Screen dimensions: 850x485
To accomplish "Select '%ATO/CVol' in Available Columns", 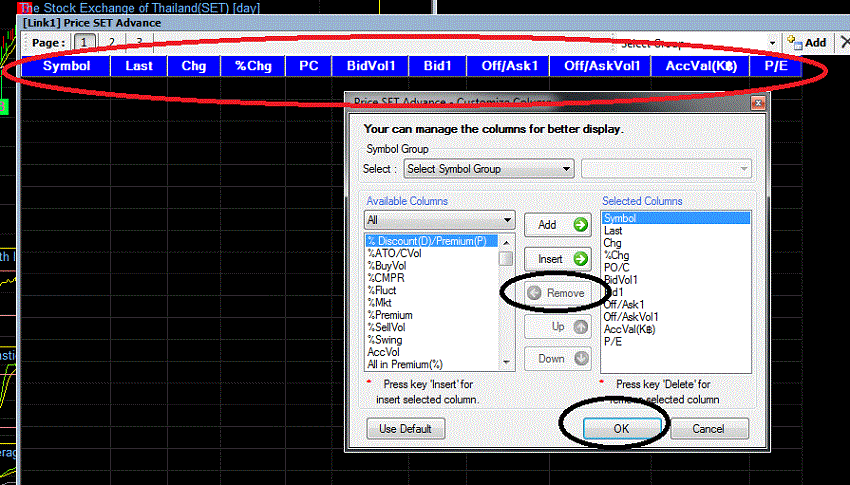I will [432, 253].
